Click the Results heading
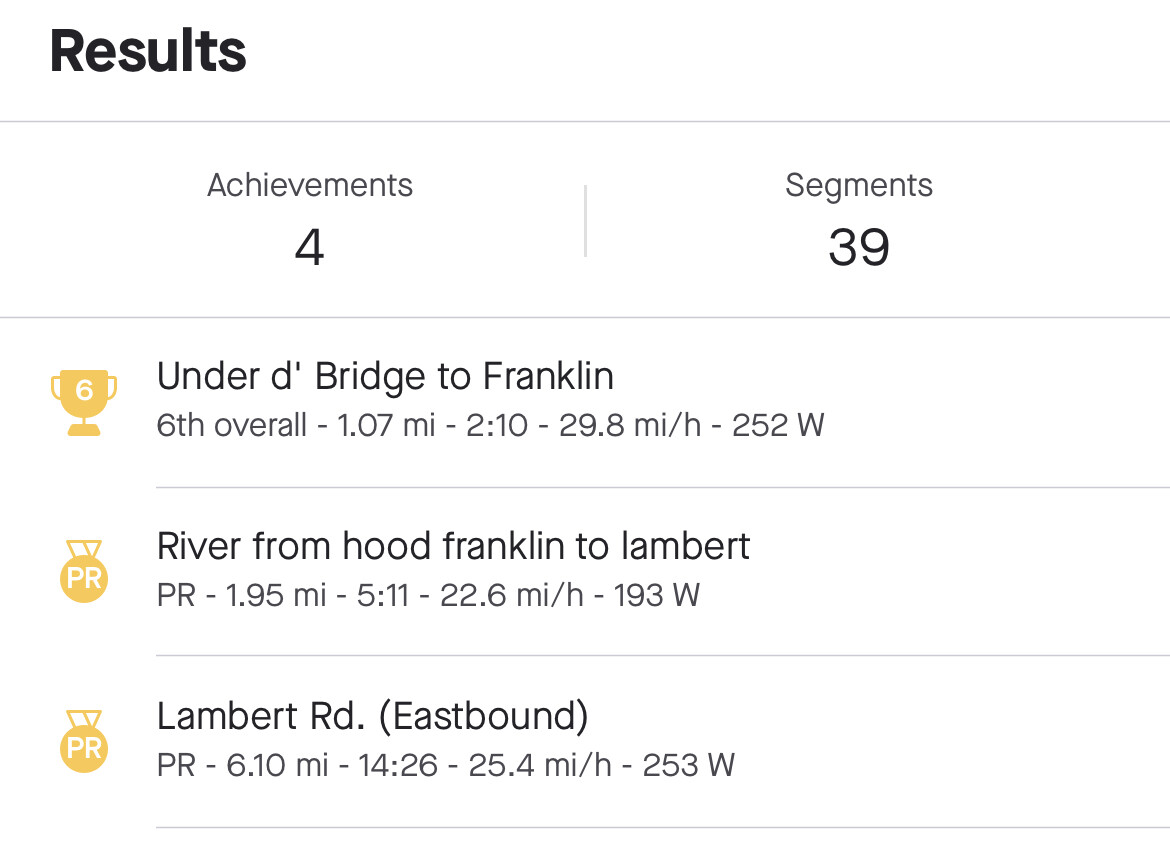This screenshot has height=851, width=1170. tap(148, 52)
